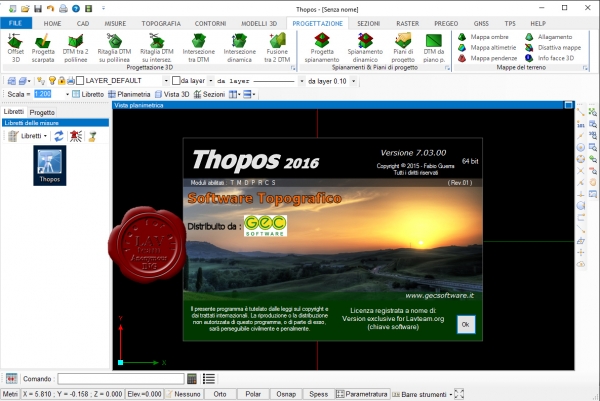The image size is (600, 401).
Task: Toggle Spess in status bar
Action: click(x=318, y=394)
